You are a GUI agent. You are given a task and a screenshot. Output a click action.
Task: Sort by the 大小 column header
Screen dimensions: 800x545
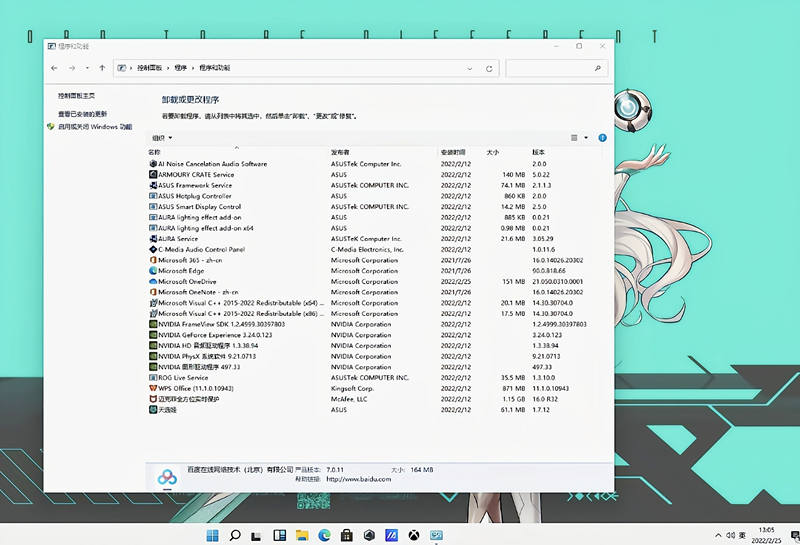[492, 152]
